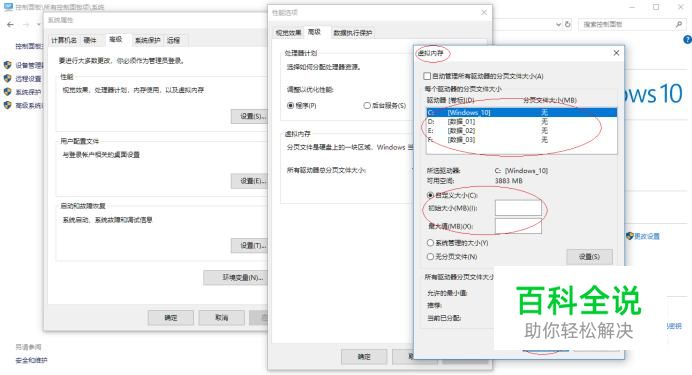
Task: Select the 程序(P) radio button
Action: [x=290, y=105]
